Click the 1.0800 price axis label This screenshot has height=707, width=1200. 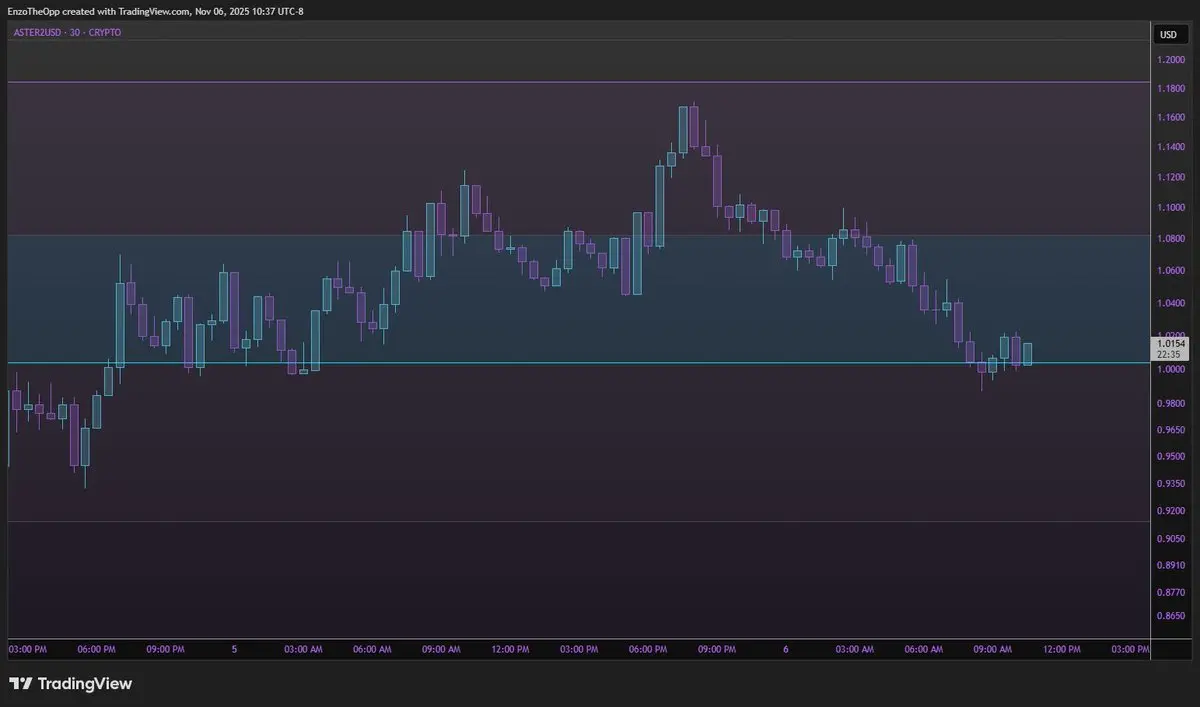coord(1171,240)
